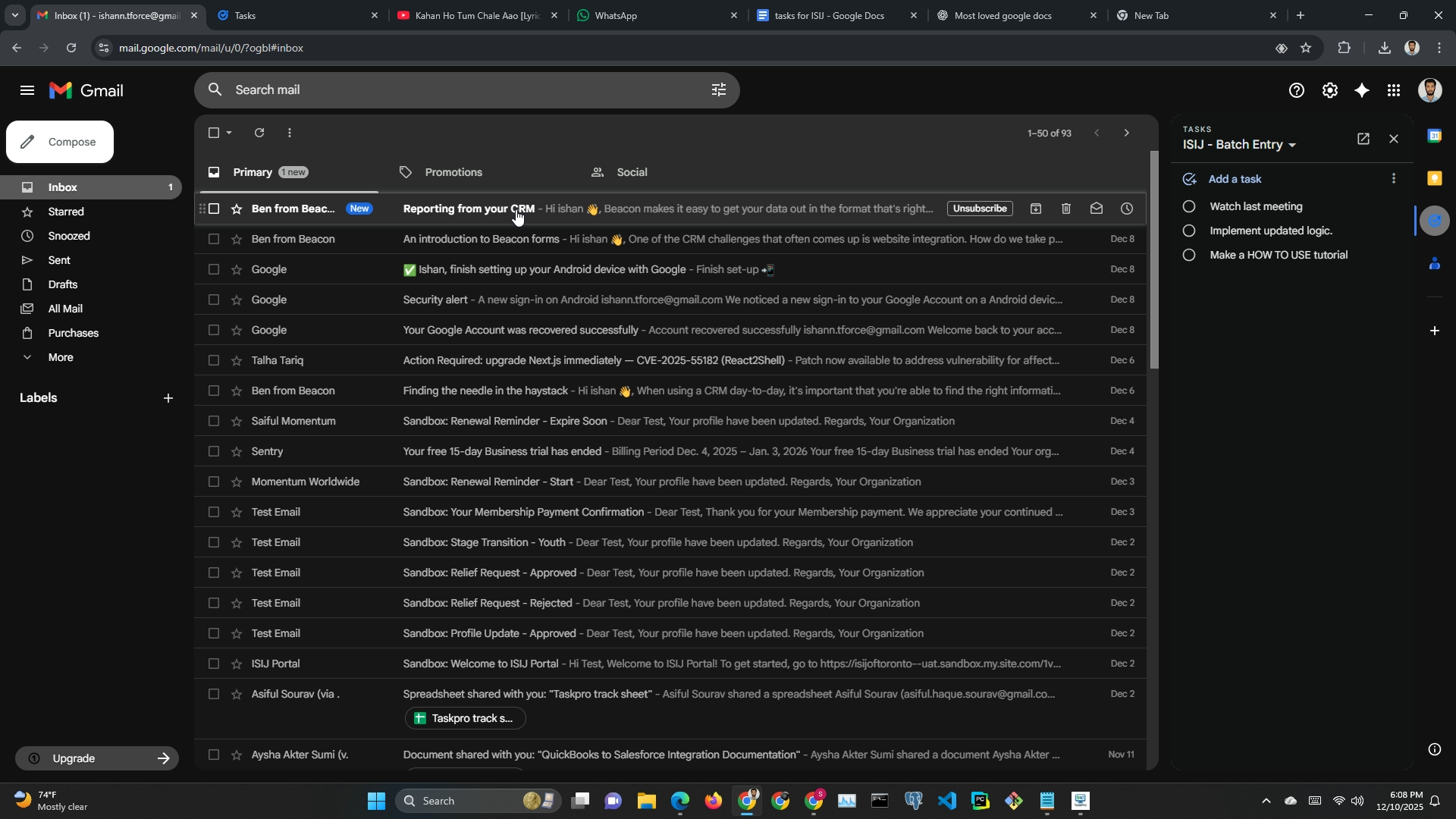Star the Sentry trial email
The height and width of the screenshot is (819, 1456).
coord(236,451)
